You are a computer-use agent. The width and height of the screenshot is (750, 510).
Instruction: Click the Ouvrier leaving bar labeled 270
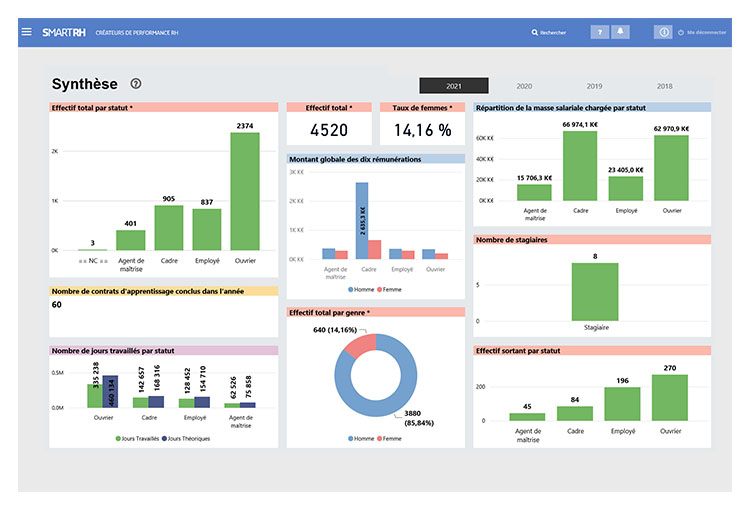point(670,398)
